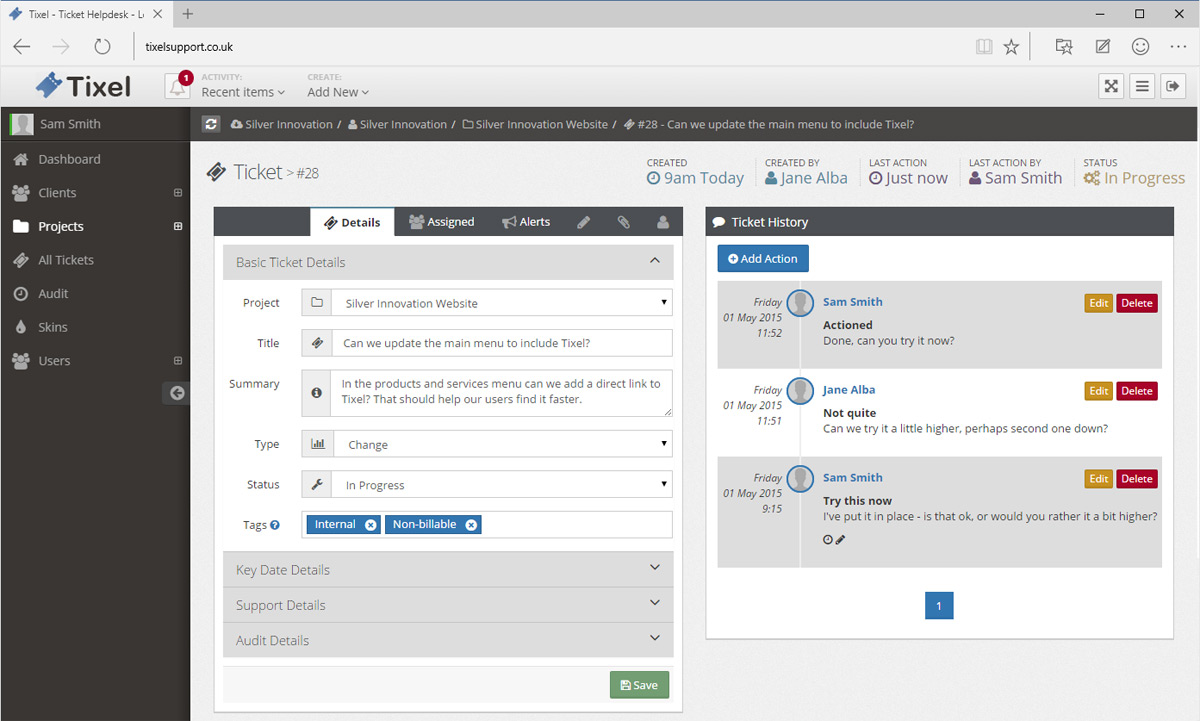
Task: Click the Save button
Action: [639, 685]
